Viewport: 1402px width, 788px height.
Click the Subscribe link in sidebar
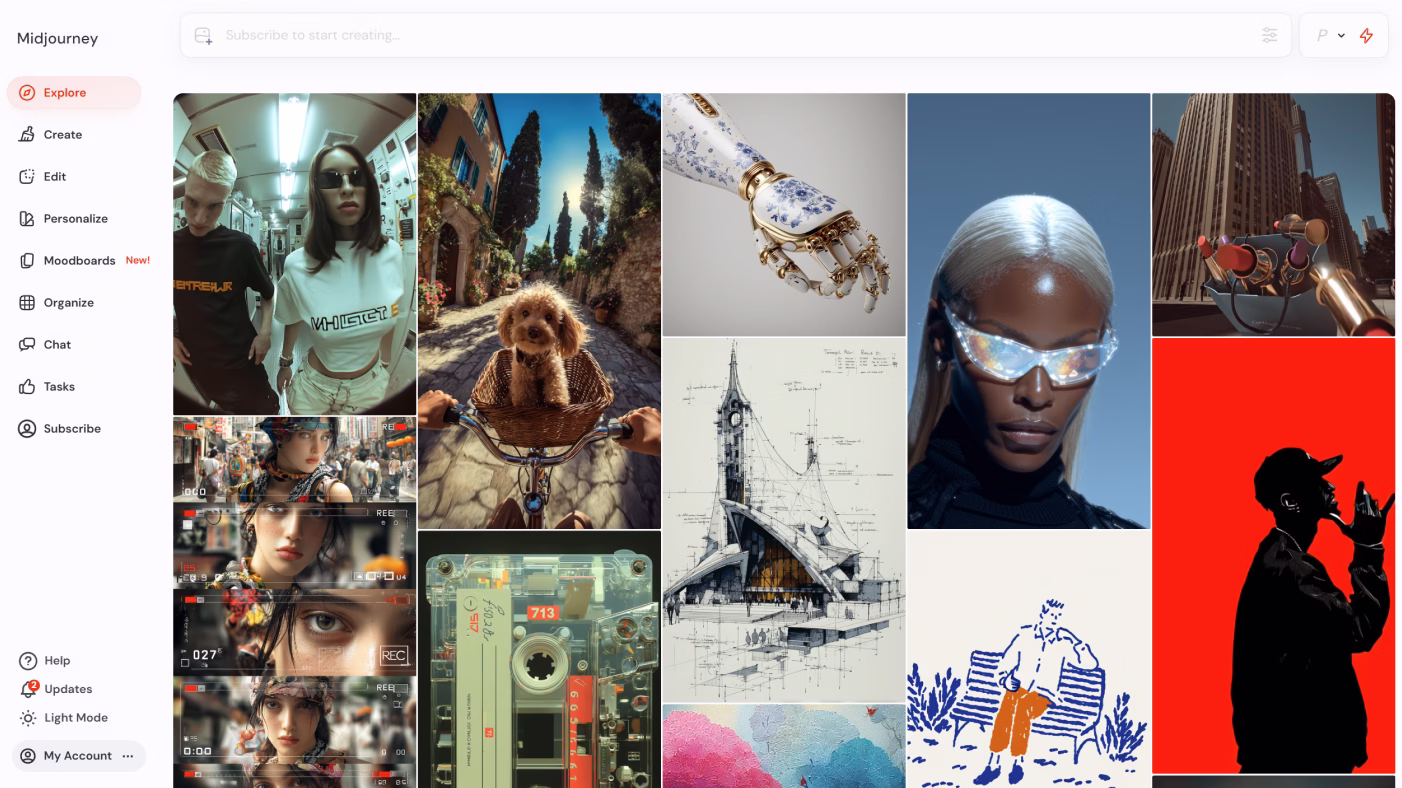pos(71,429)
